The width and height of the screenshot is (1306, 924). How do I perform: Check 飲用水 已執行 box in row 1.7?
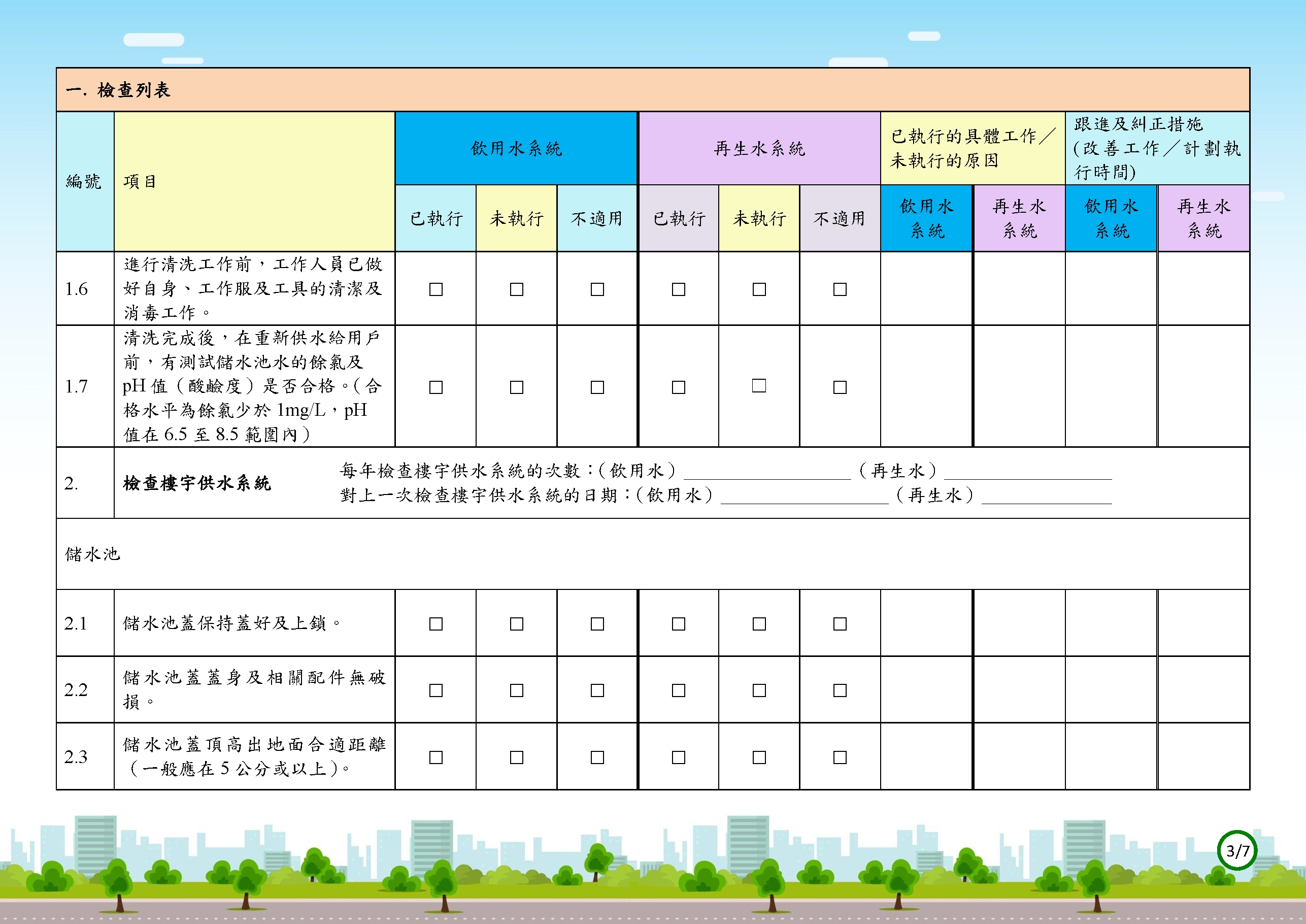(436, 387)
